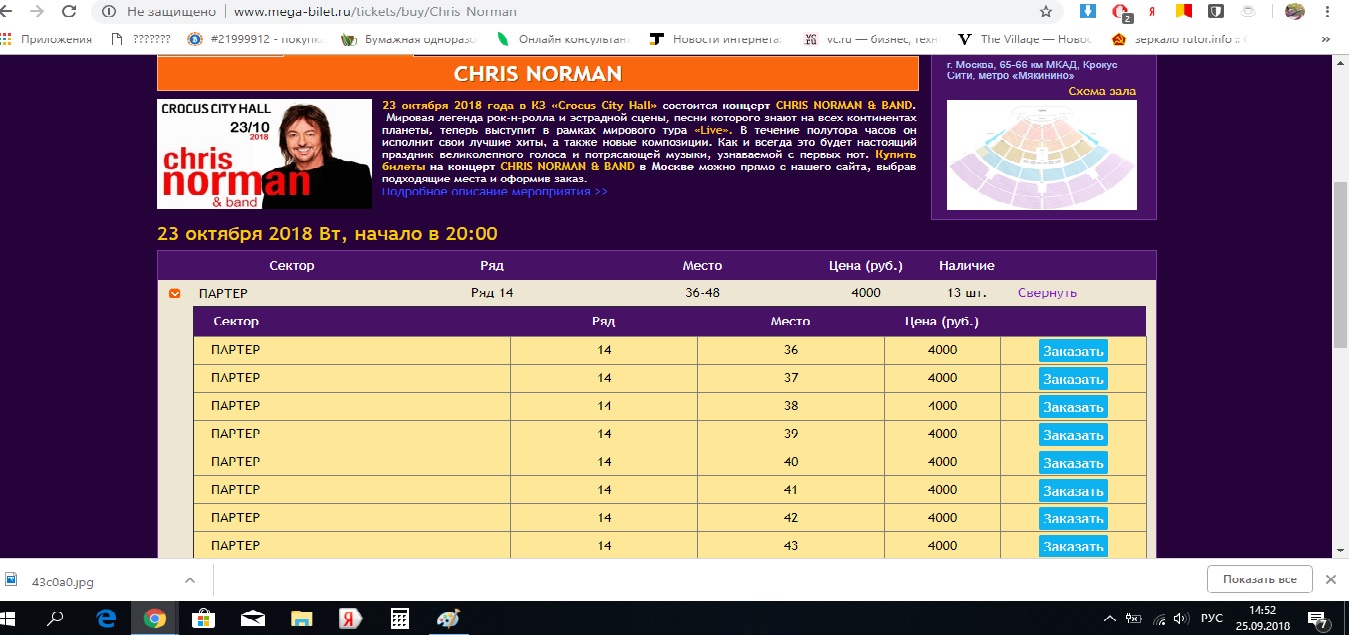
Task: Open Microsoft Edge from the taskbar
Action: coord(106,618)
